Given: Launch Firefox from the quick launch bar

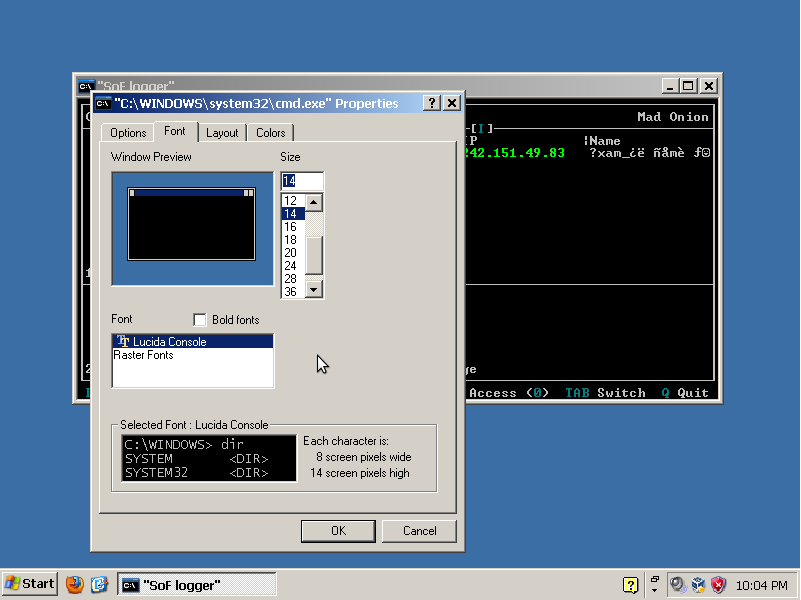Looking at the screenshot, I should click(x=75, y=584).
